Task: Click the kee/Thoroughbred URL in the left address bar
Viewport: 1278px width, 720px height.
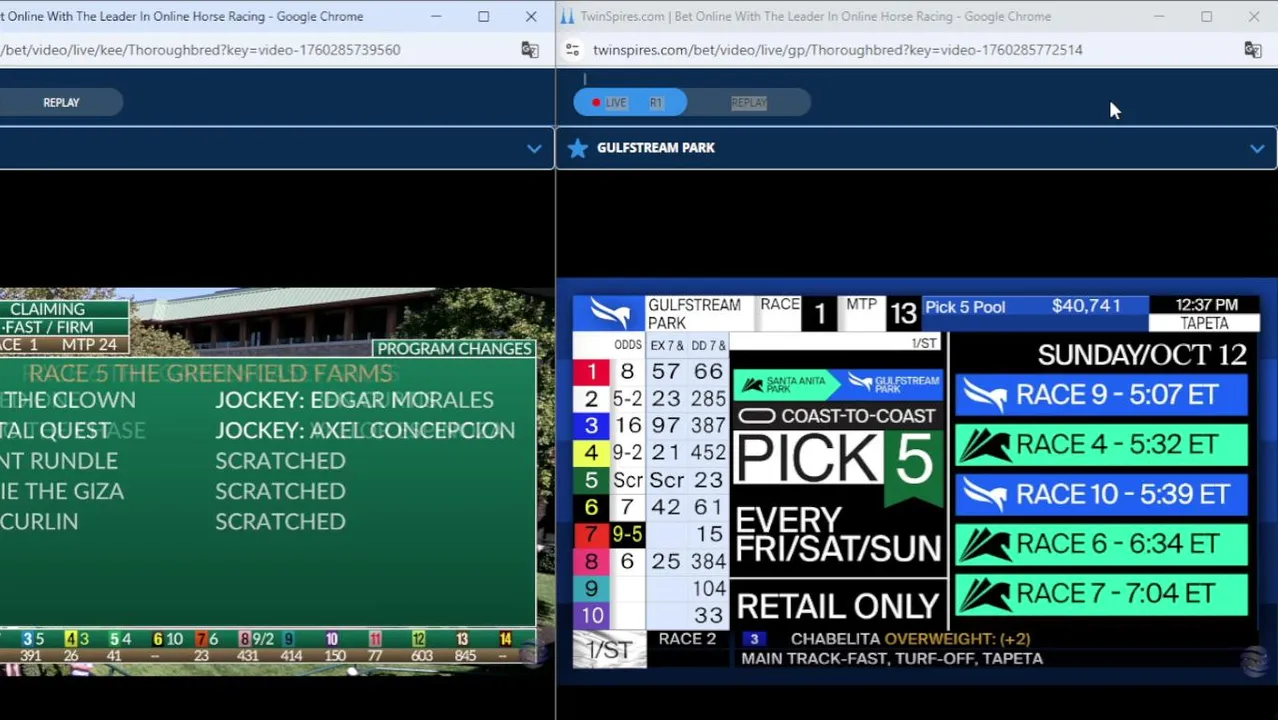Action: (200, 50)
